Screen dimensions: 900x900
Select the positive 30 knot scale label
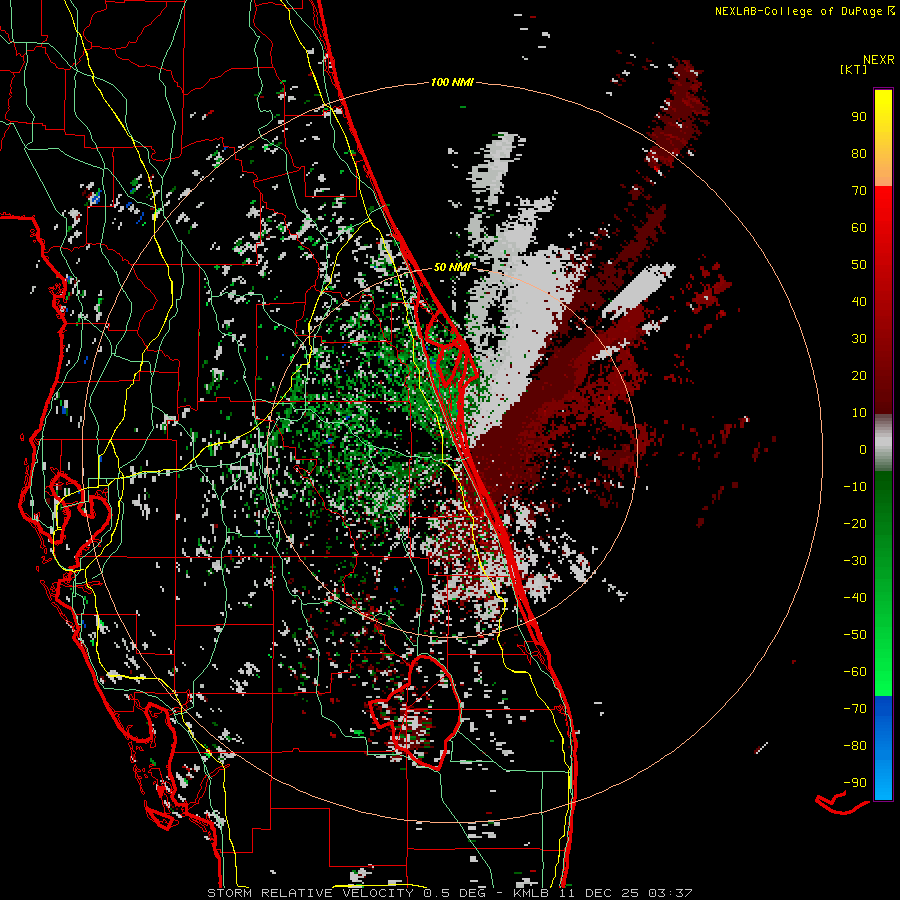coord(859,339)
